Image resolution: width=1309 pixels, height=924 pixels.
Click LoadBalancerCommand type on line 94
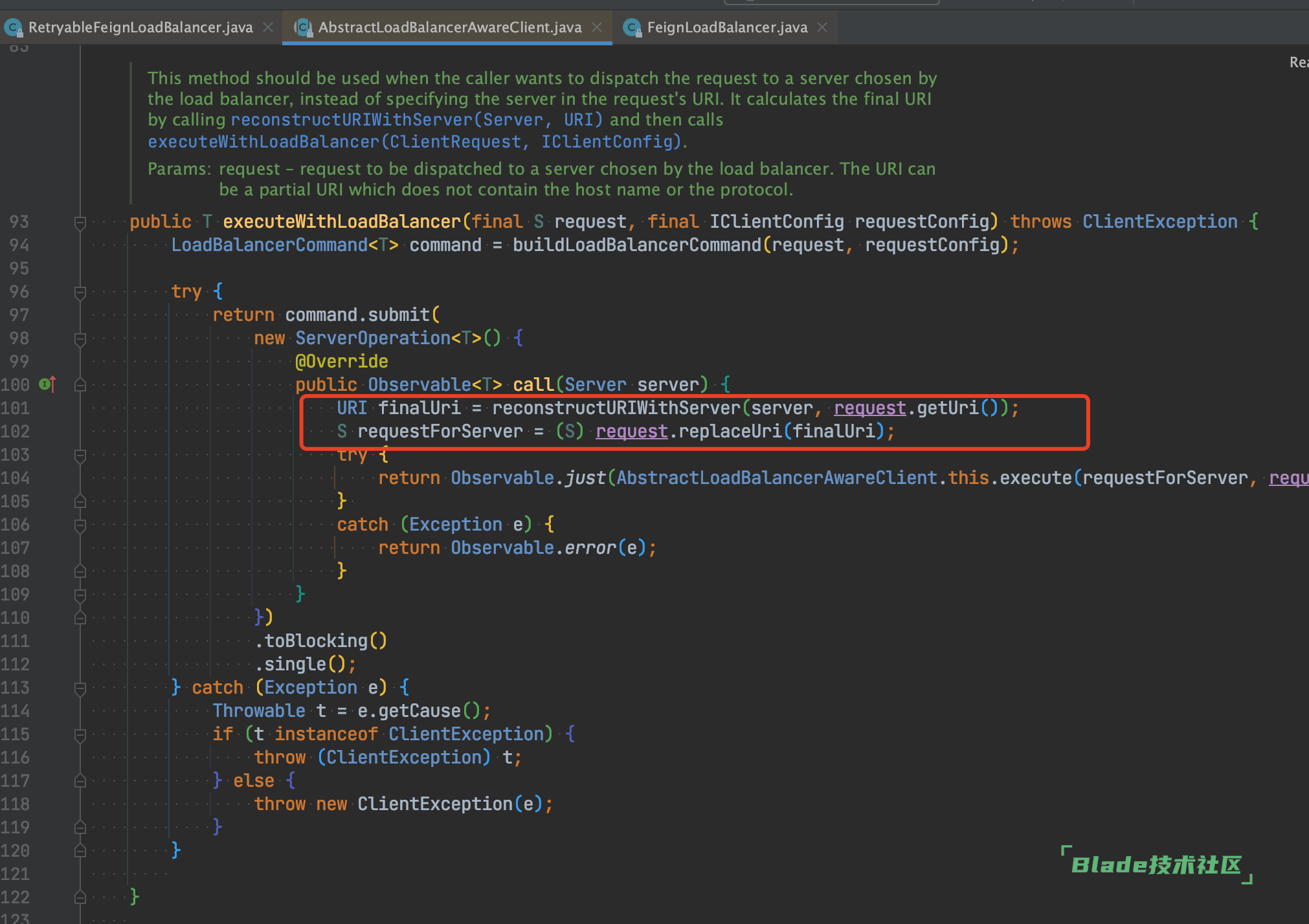[x=269, y=245]
